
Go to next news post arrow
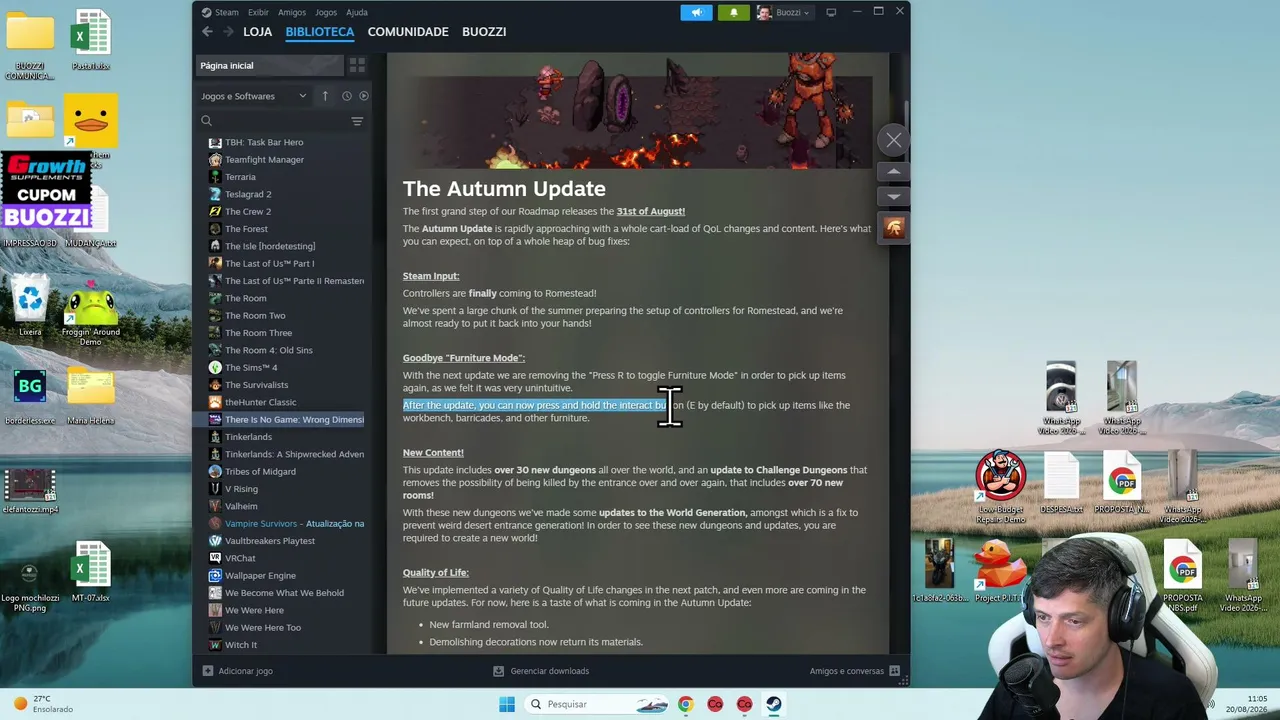tap(894, 197)
